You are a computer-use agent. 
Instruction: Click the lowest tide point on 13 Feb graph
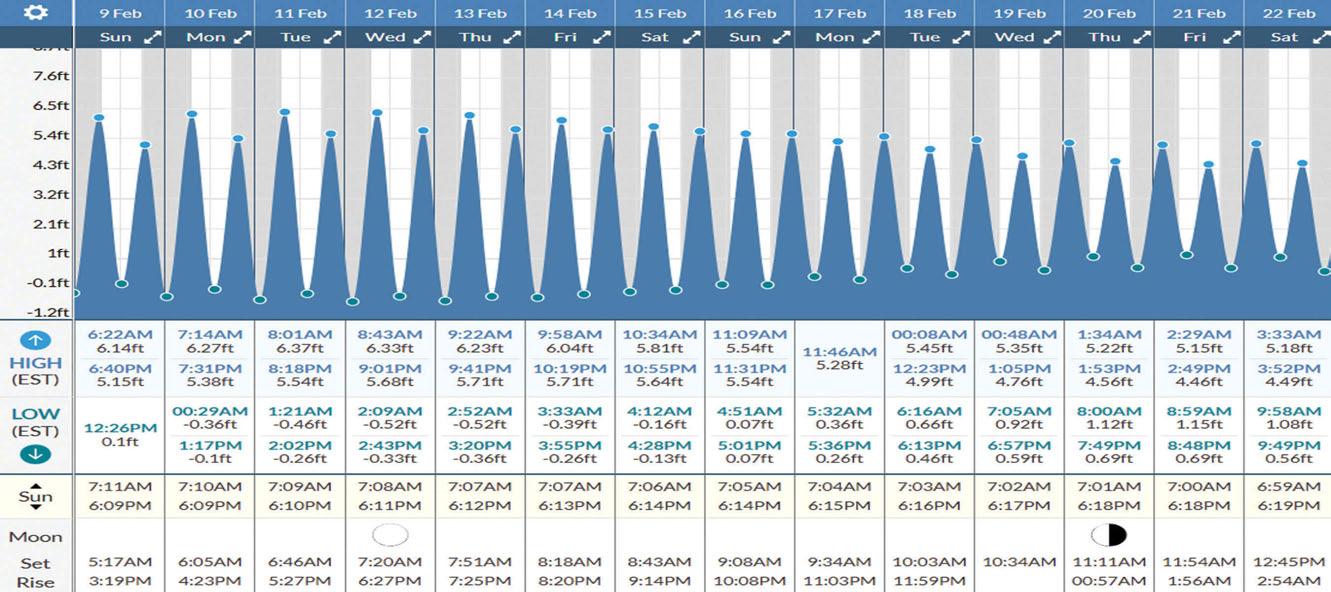(445, 300)
